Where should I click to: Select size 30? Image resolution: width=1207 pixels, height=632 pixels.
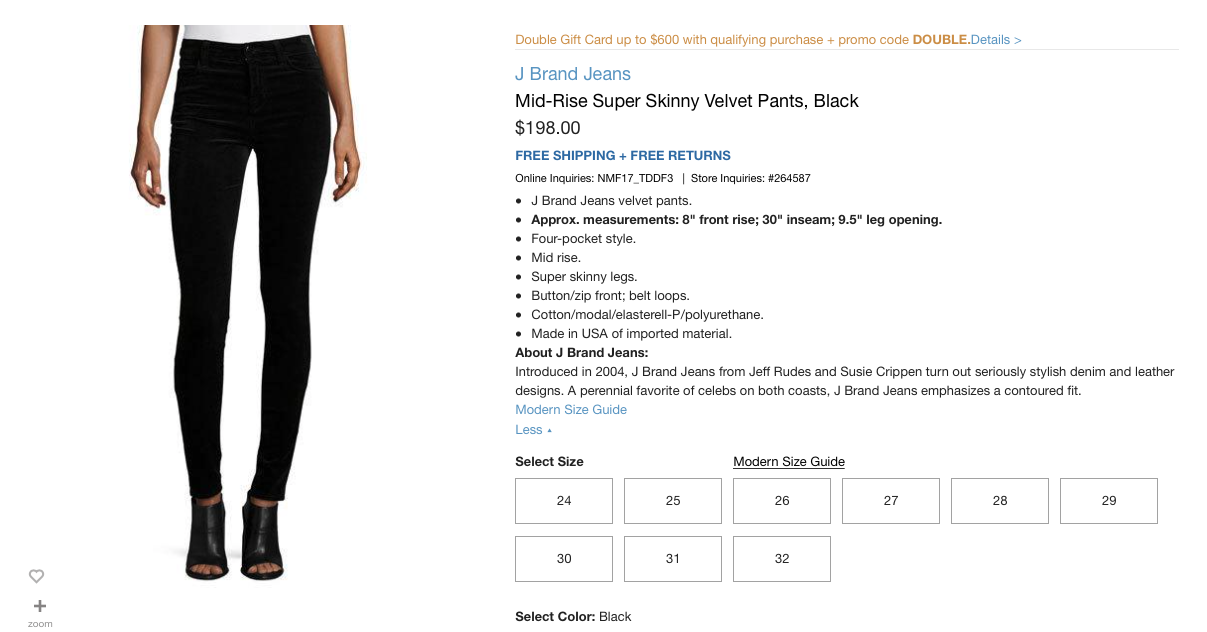(563, 558)
